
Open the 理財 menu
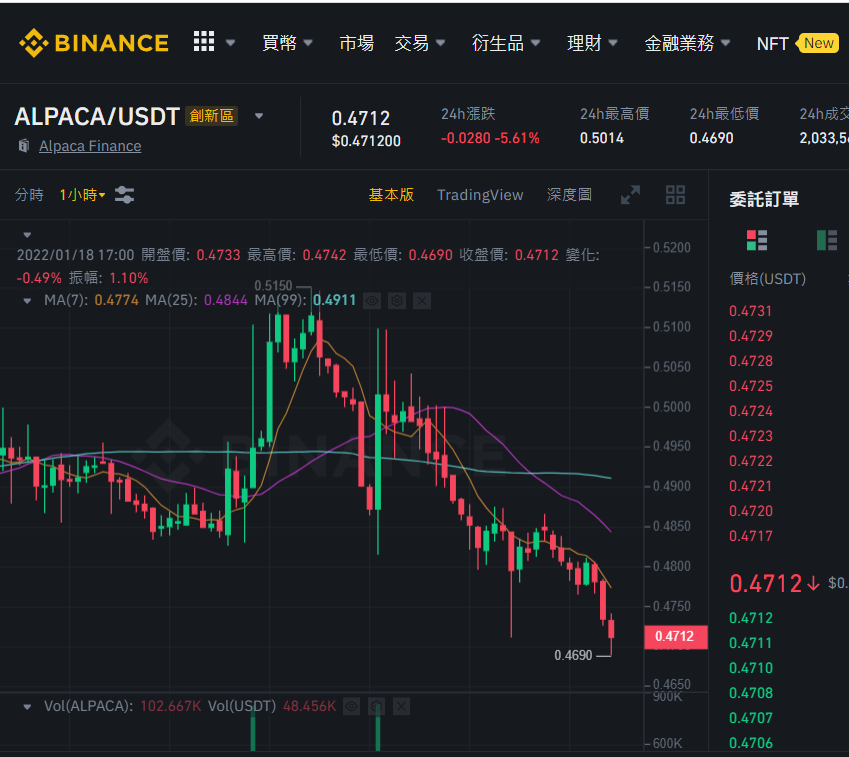(592, 43)
